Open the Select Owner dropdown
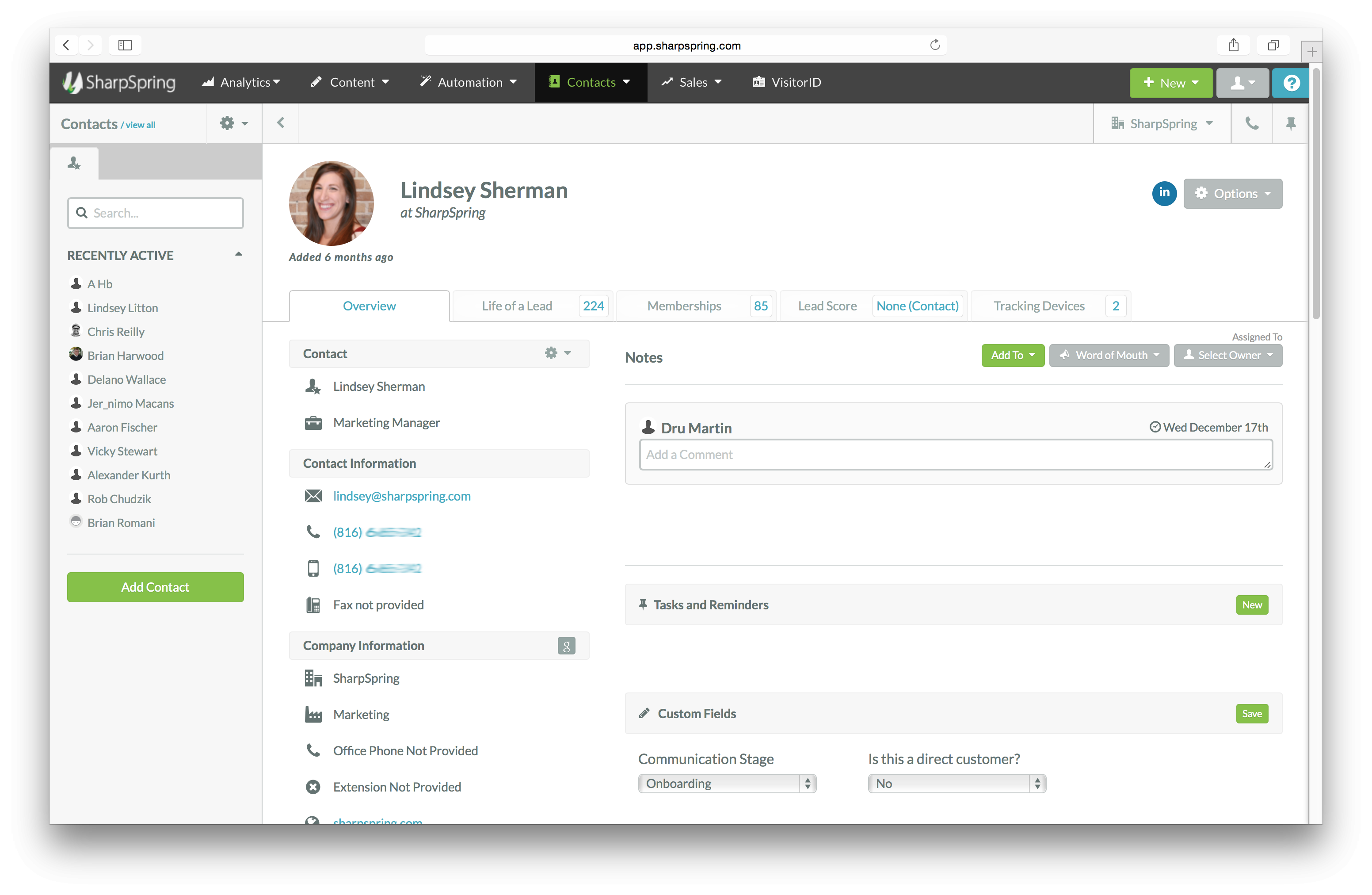The image size is (1372, 895). point(1228,355)
